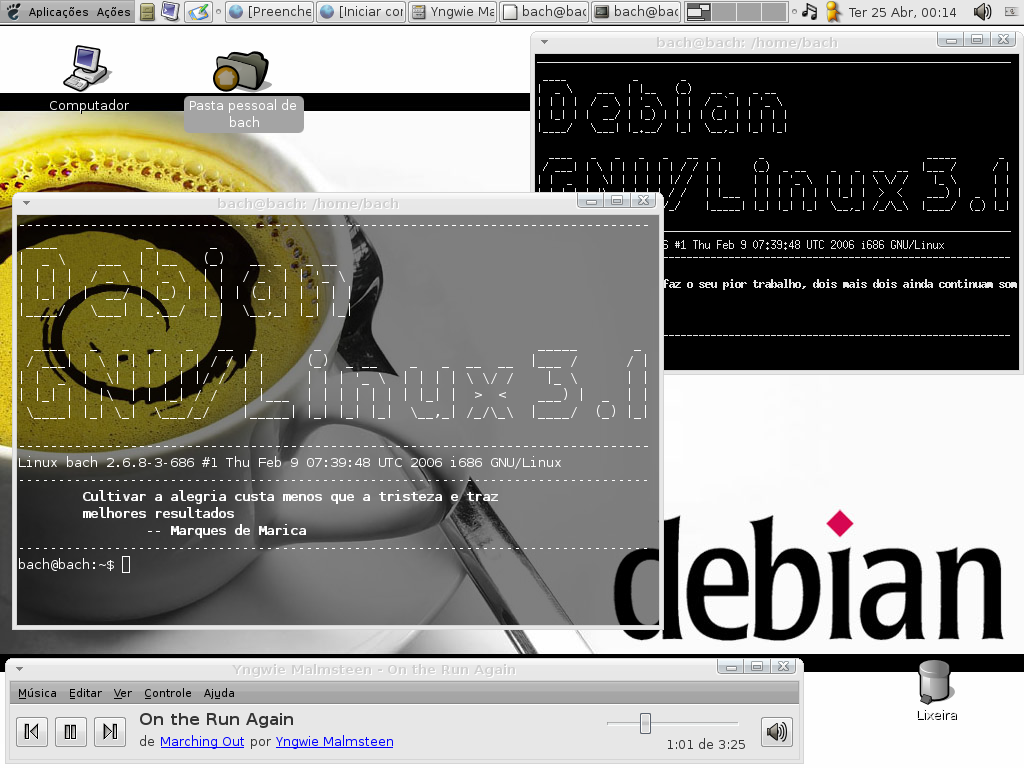1024x768 pixels.
Task: Open window menu arrow of black terminal
Action: [x=543, y=42]
